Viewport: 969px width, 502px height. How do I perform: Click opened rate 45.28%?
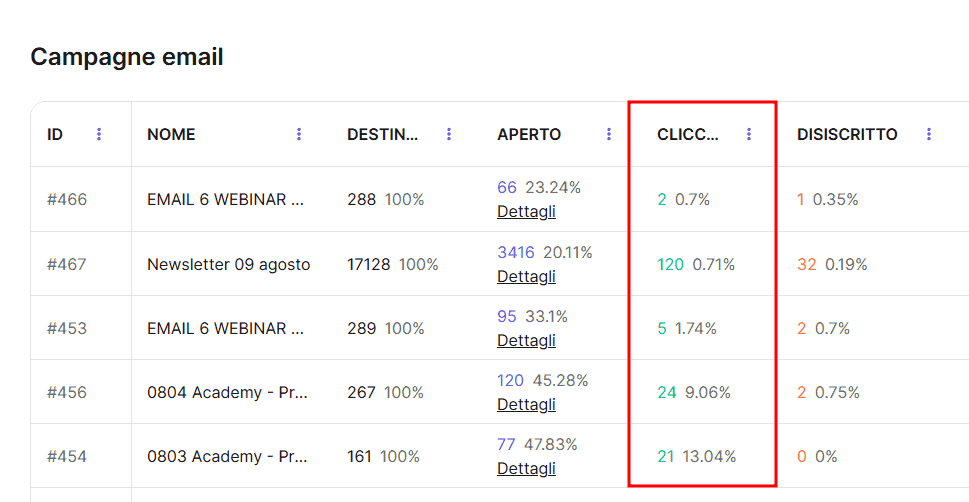coord(560,380)
